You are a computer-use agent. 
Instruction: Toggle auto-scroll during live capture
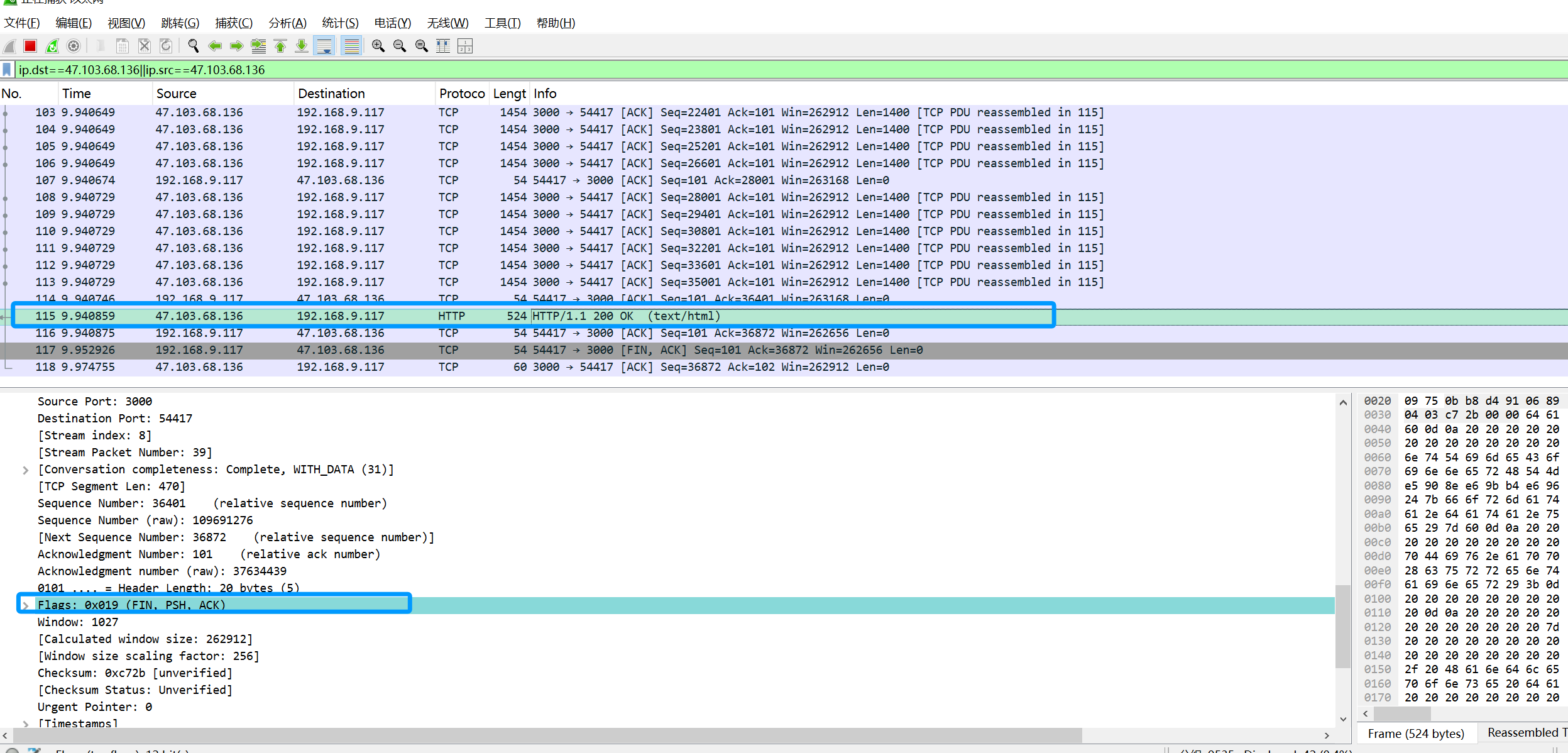324,46
